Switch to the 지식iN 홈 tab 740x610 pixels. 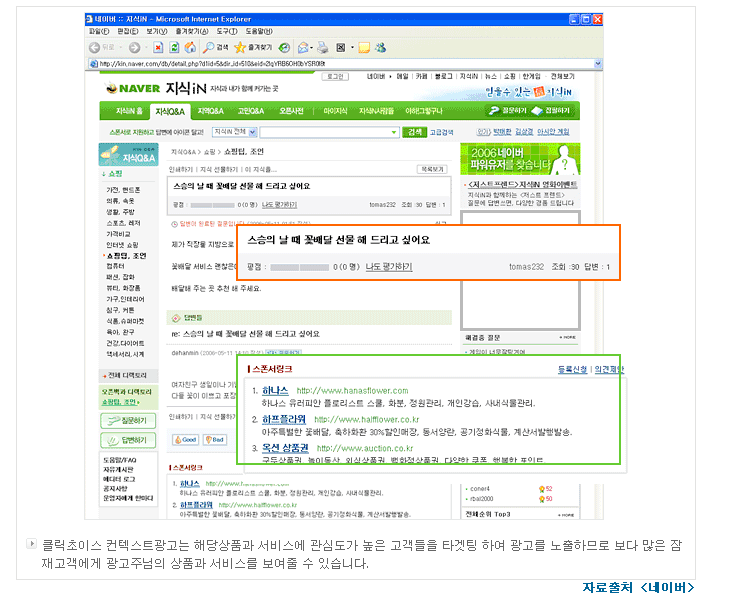(x=129, y=111)
